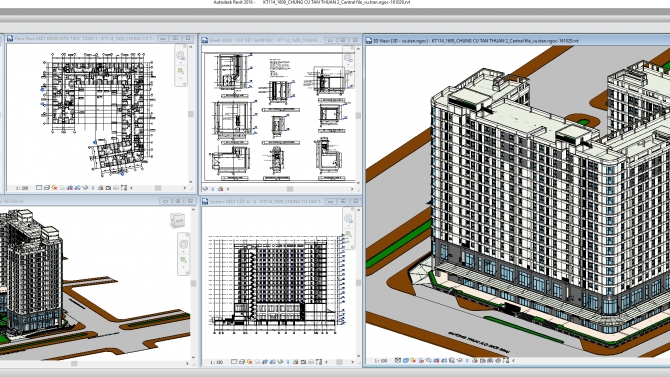670x377 pixels.
Task: Open Temporary View Properties in floor plan view
Action: 108,188
